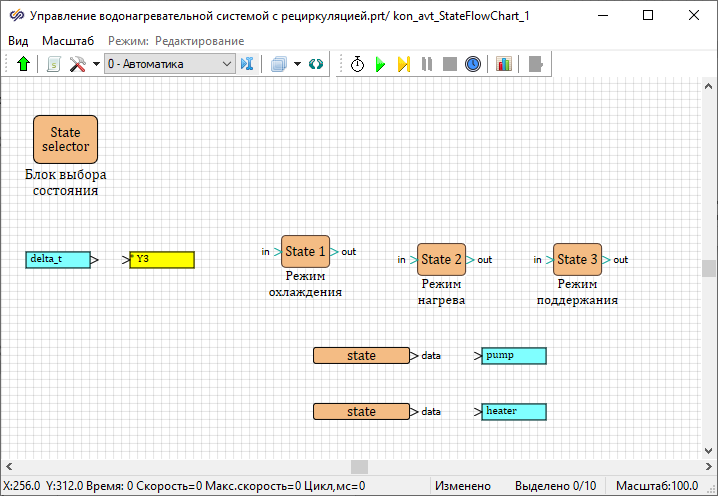Open the script page icon
This screenshot has width=718, height=496.
coord(54,64)
